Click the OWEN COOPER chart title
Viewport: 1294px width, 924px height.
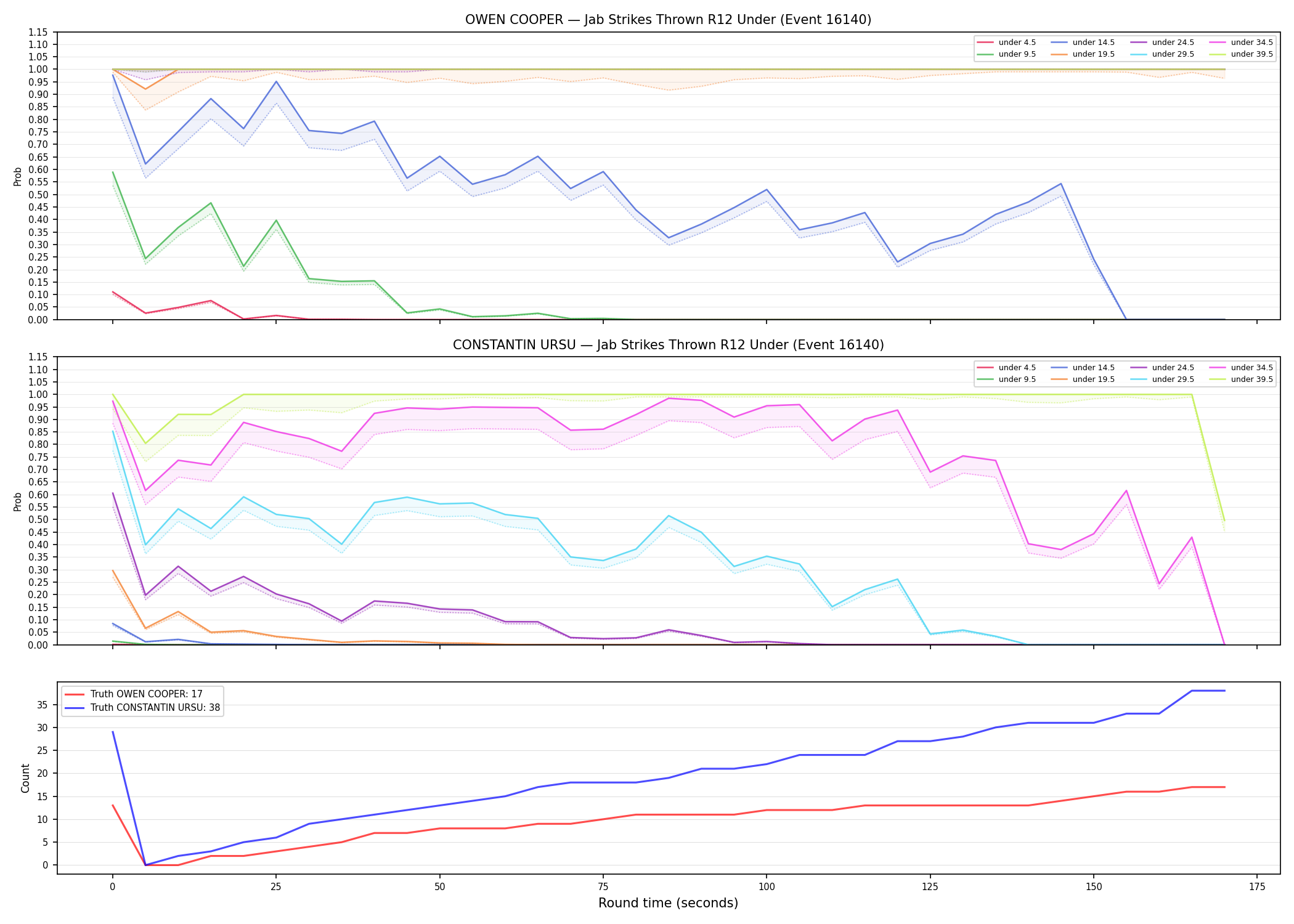[x=668, y=20]
